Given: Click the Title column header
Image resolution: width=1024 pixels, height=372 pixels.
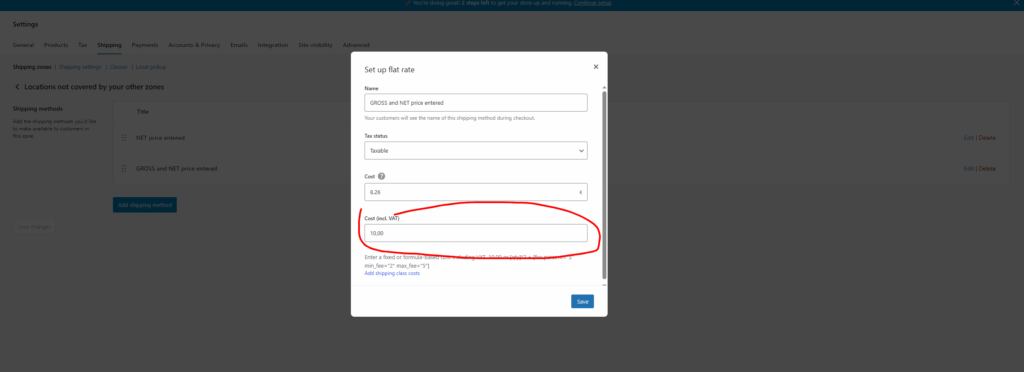Looking at the screenshot, I should pyautogui.click(x=142, y=112).
